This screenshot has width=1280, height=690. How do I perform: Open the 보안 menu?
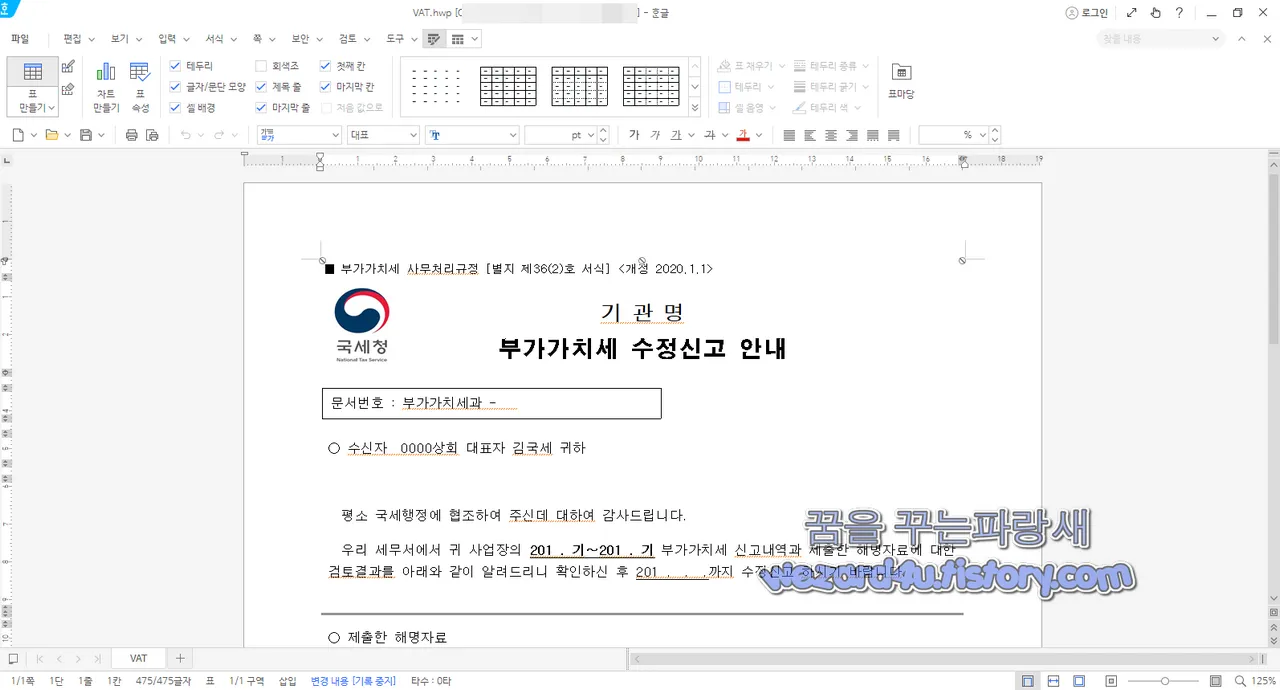[299, 38]
